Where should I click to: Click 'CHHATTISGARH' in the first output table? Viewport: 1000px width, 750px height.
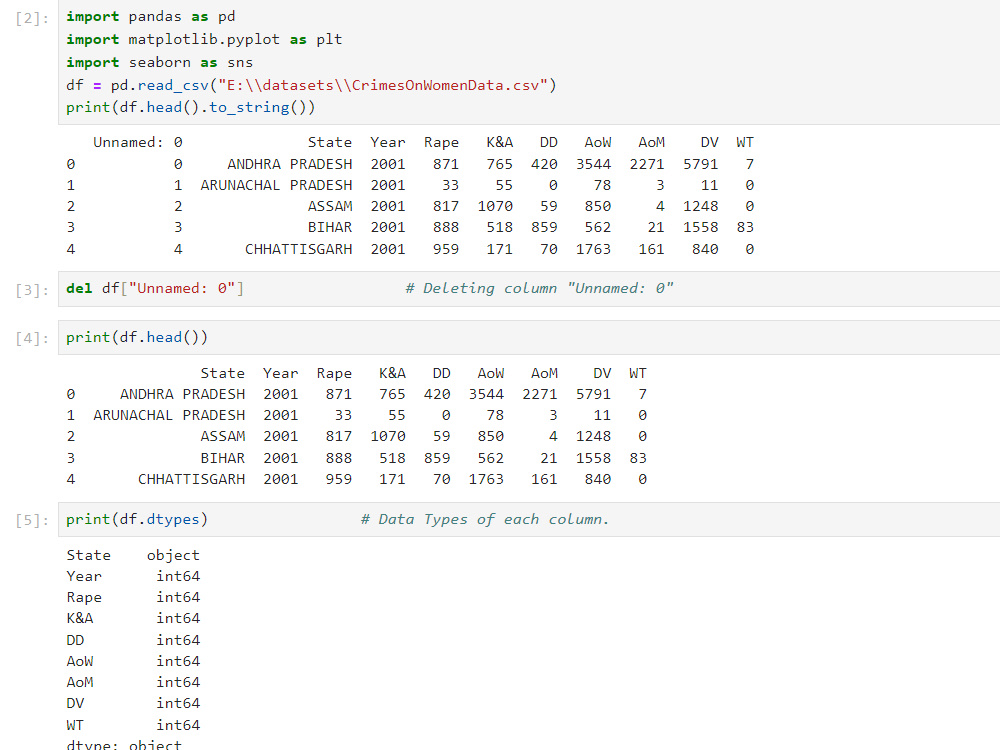click(298, 249)
